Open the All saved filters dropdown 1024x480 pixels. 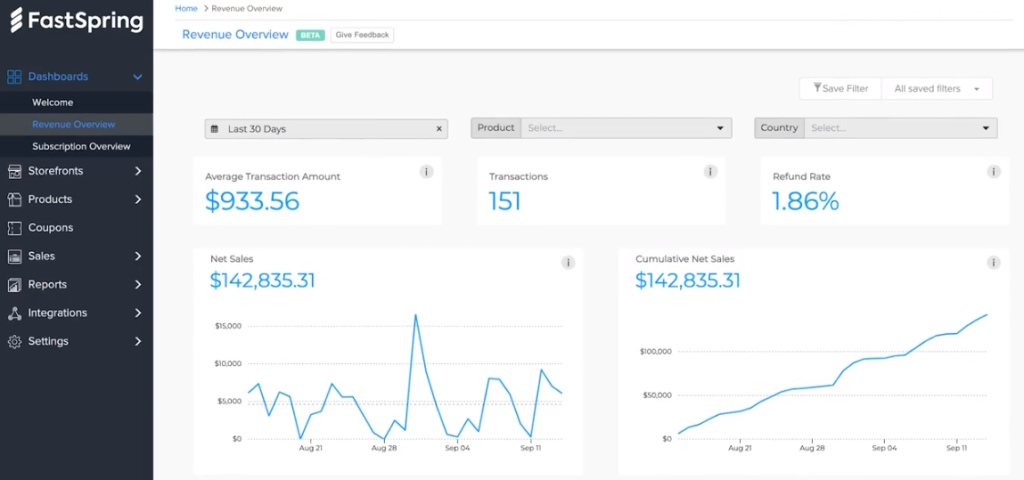937,89
